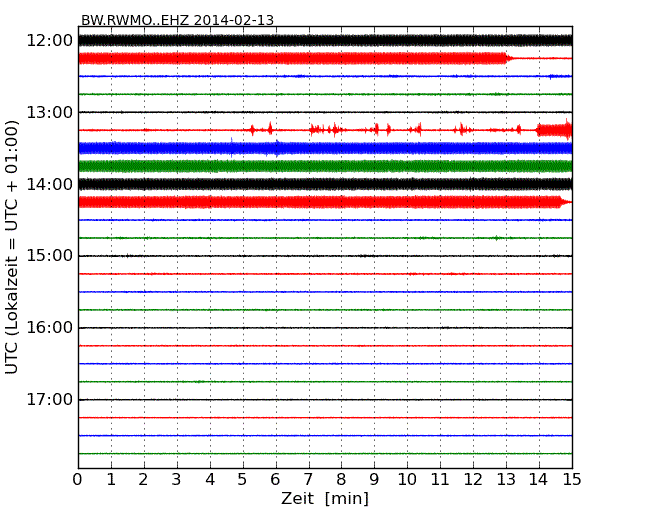Click the x-axis tick label 12
The width and height of the screenshot is (650, 520).
(x=473, y=480)
